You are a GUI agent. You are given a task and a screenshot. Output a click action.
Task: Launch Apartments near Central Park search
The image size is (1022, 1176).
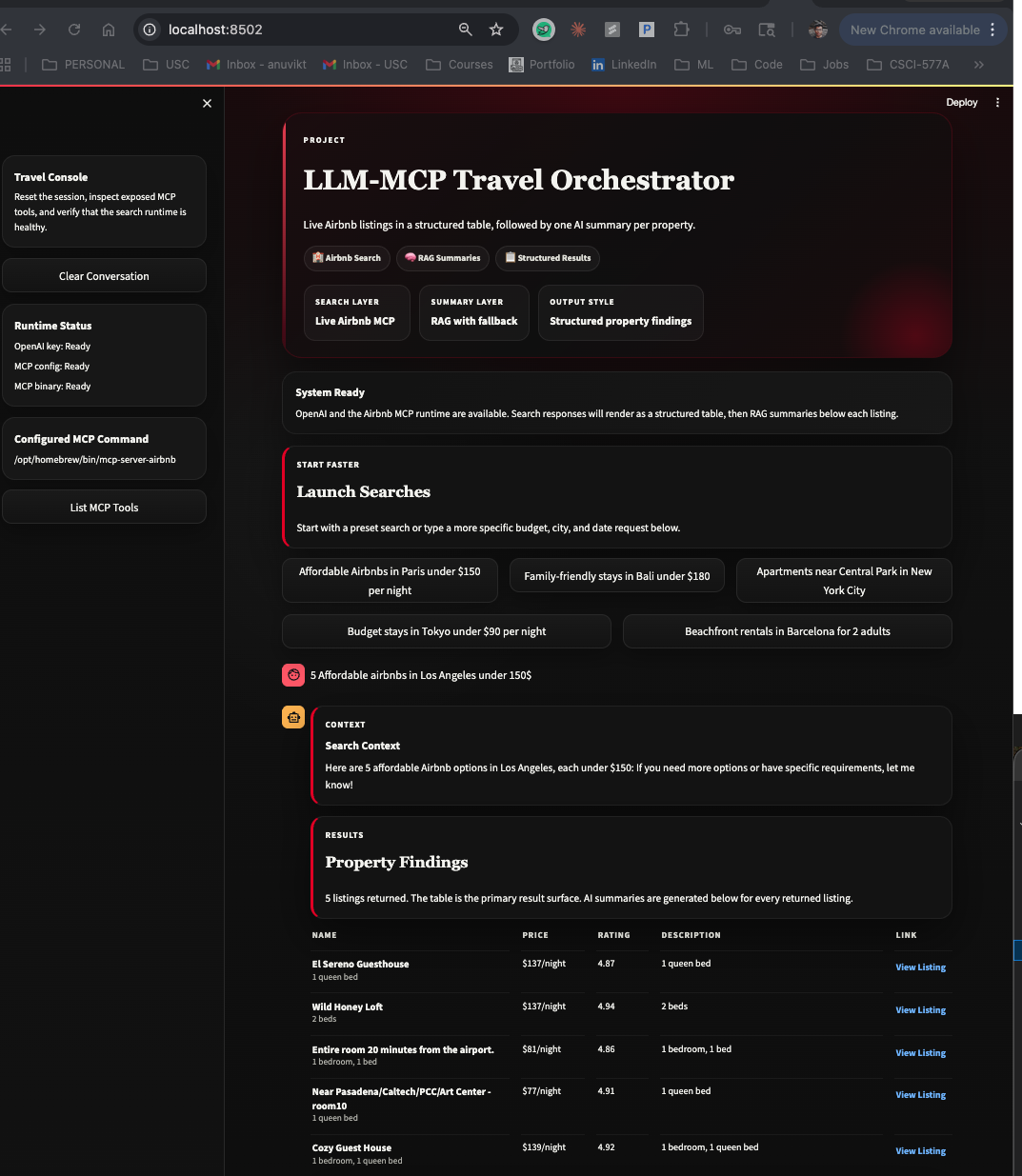coord(844,581)
